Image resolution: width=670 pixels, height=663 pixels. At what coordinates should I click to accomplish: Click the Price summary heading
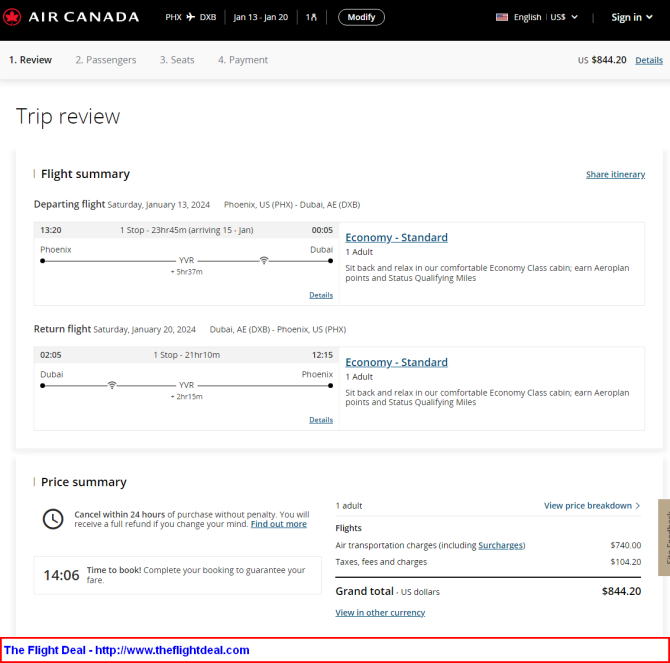[x=84, y=482]
